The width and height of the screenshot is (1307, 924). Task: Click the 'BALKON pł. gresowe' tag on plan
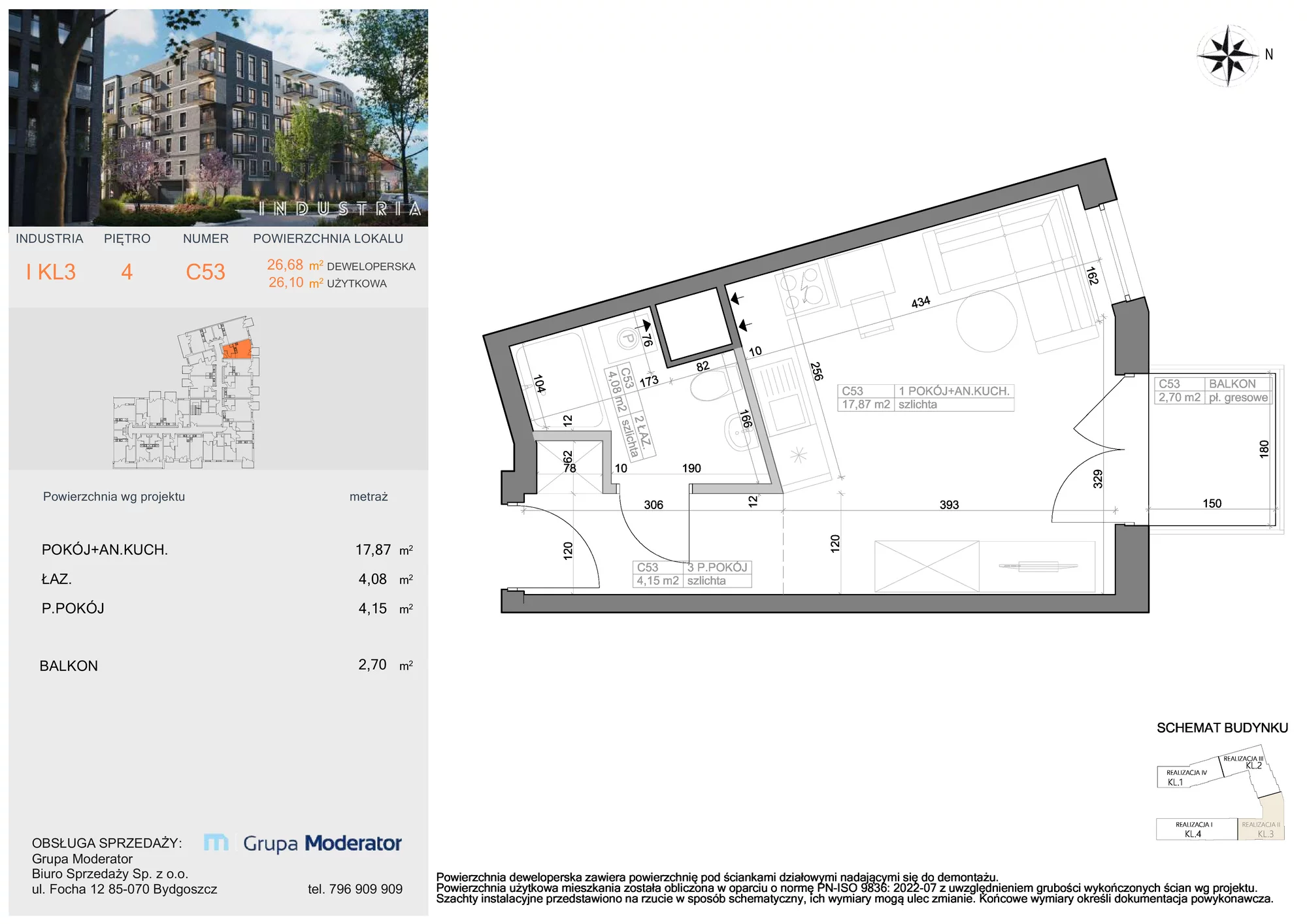(x=1214, y=391)
